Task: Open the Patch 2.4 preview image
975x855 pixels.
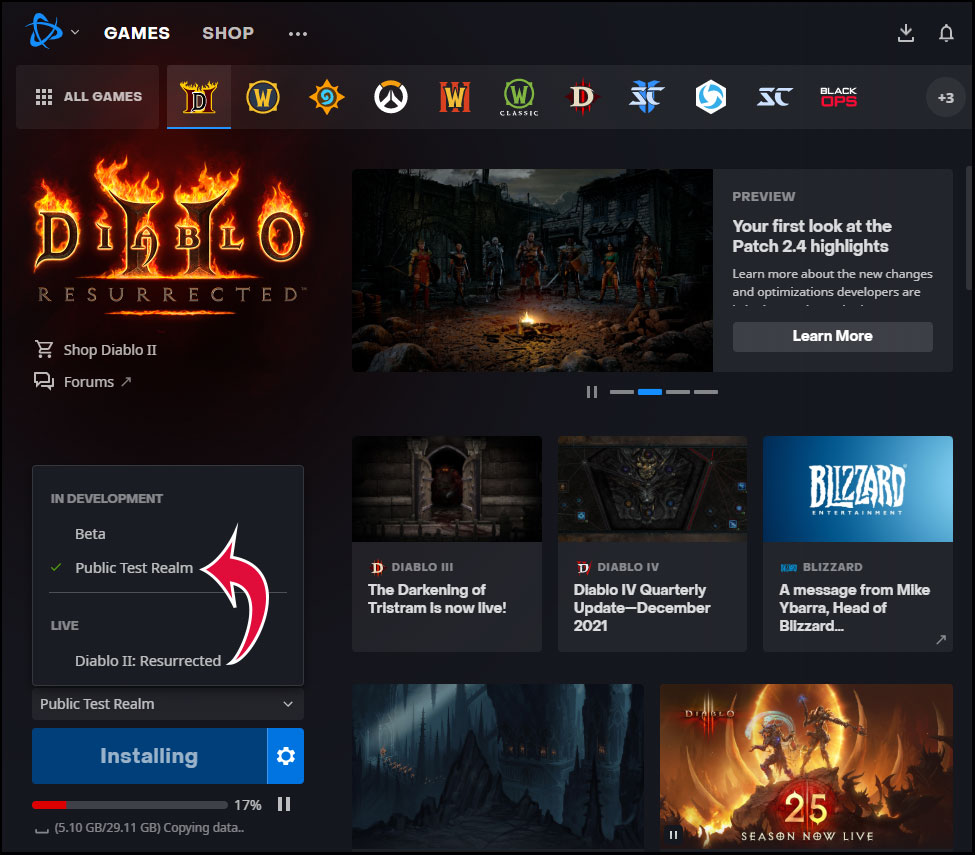Action: [532, 270]
